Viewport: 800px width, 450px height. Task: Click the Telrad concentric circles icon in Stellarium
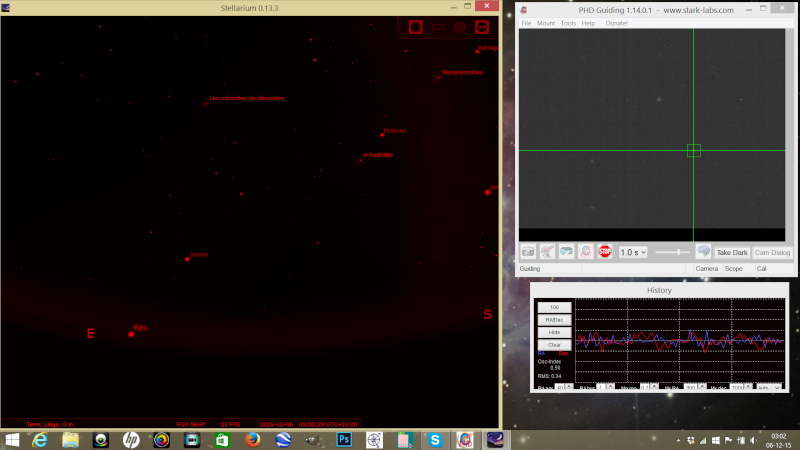coord(460,27)
